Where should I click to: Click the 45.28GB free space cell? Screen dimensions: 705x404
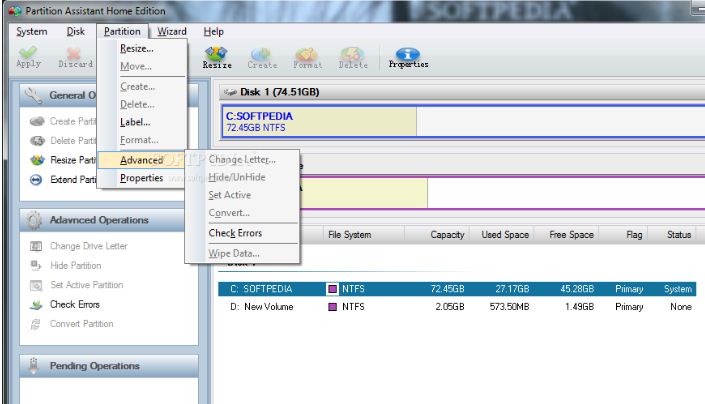(577, 289)
